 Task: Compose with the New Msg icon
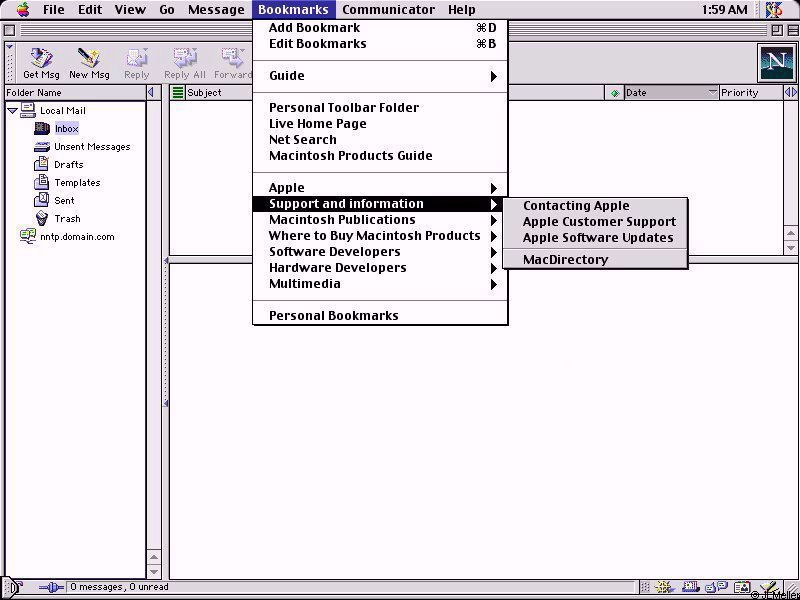click(89, 58)
